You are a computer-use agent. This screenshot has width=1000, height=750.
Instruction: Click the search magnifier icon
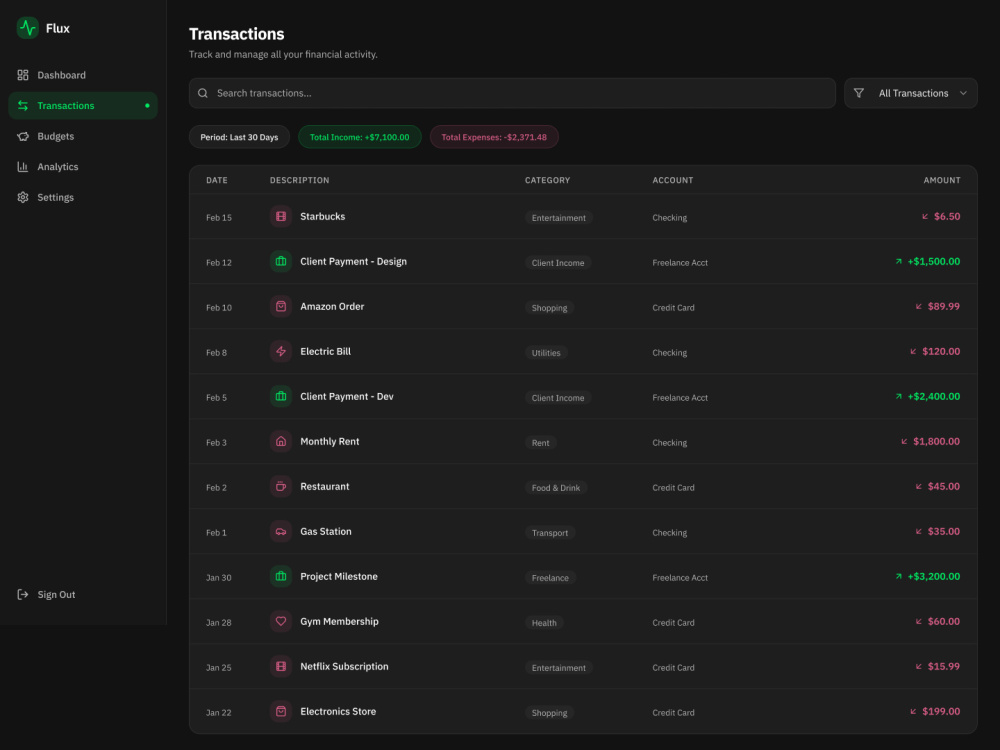pyautogui.click(x=203, y=93)
